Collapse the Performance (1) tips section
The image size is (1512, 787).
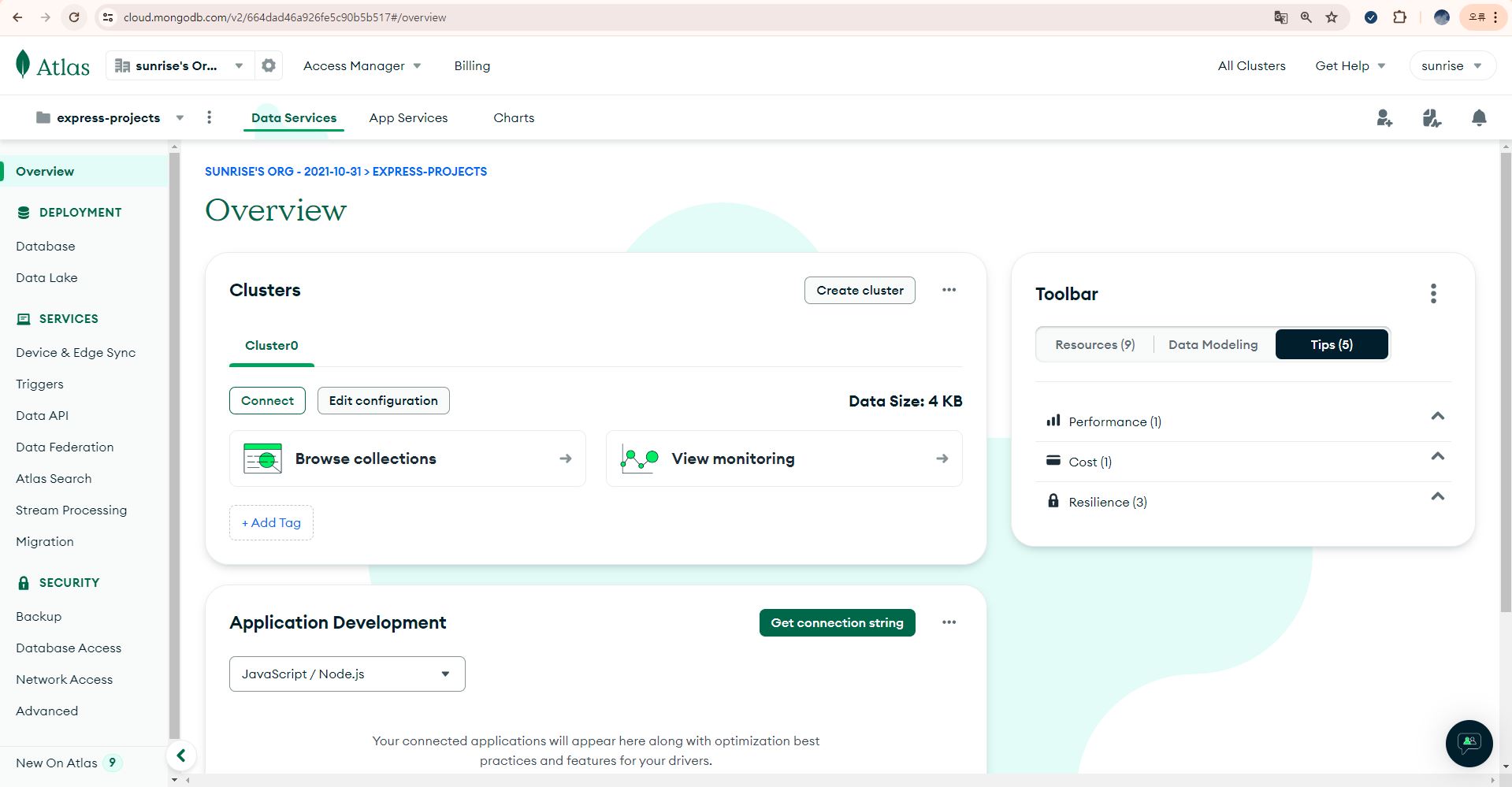coord(1437,417)
